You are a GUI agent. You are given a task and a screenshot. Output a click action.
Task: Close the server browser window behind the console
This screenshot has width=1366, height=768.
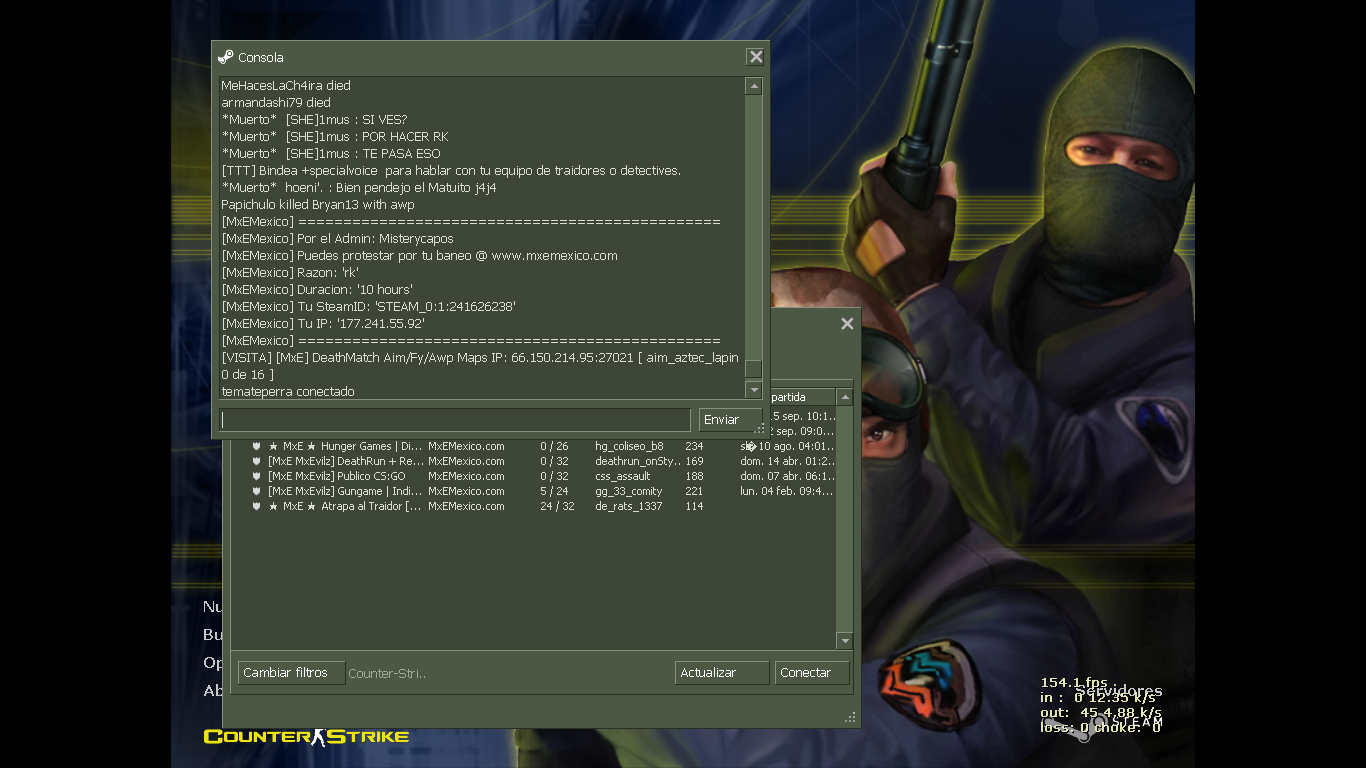point(847,324)
